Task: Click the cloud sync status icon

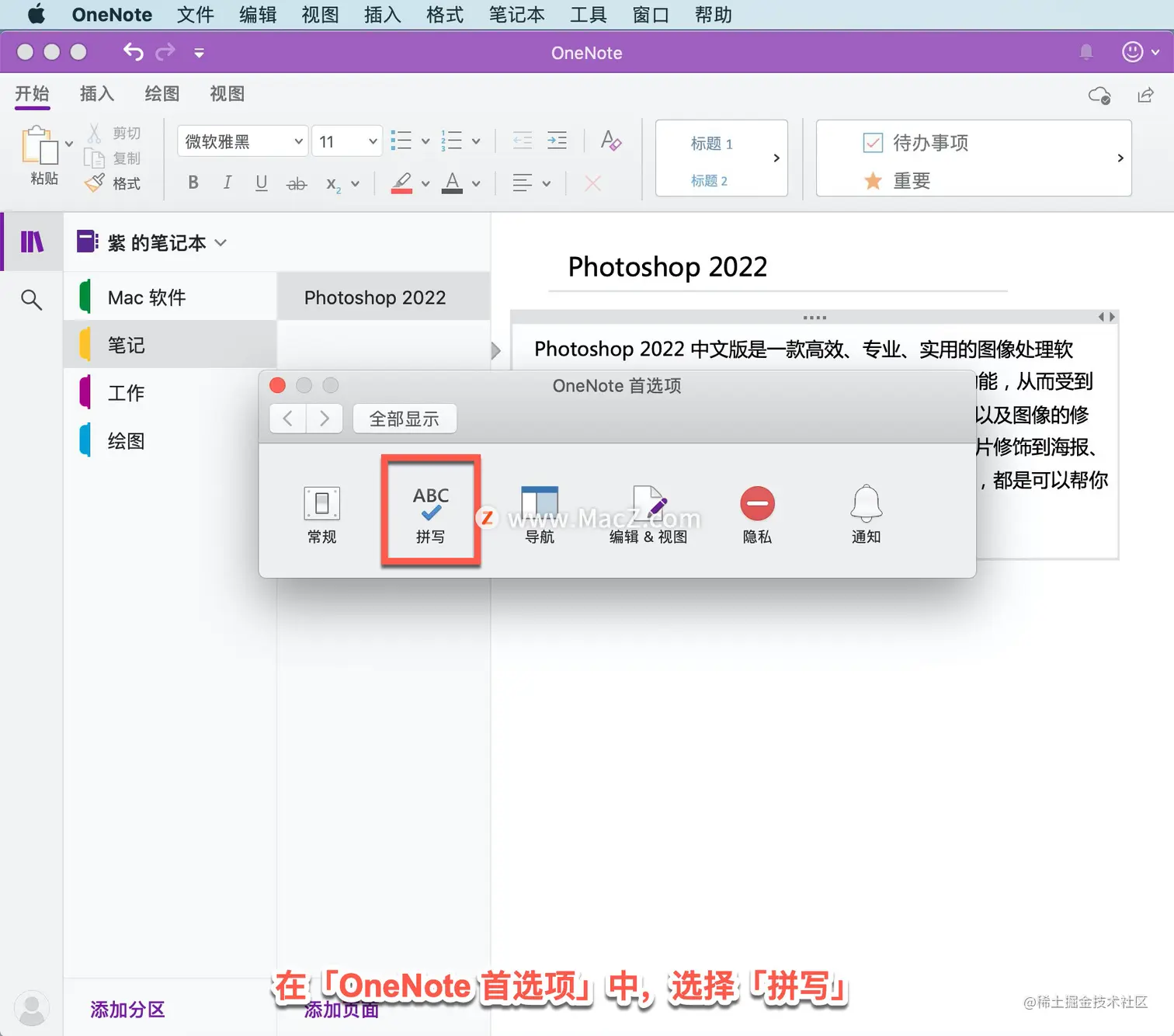Action: 1099,96
